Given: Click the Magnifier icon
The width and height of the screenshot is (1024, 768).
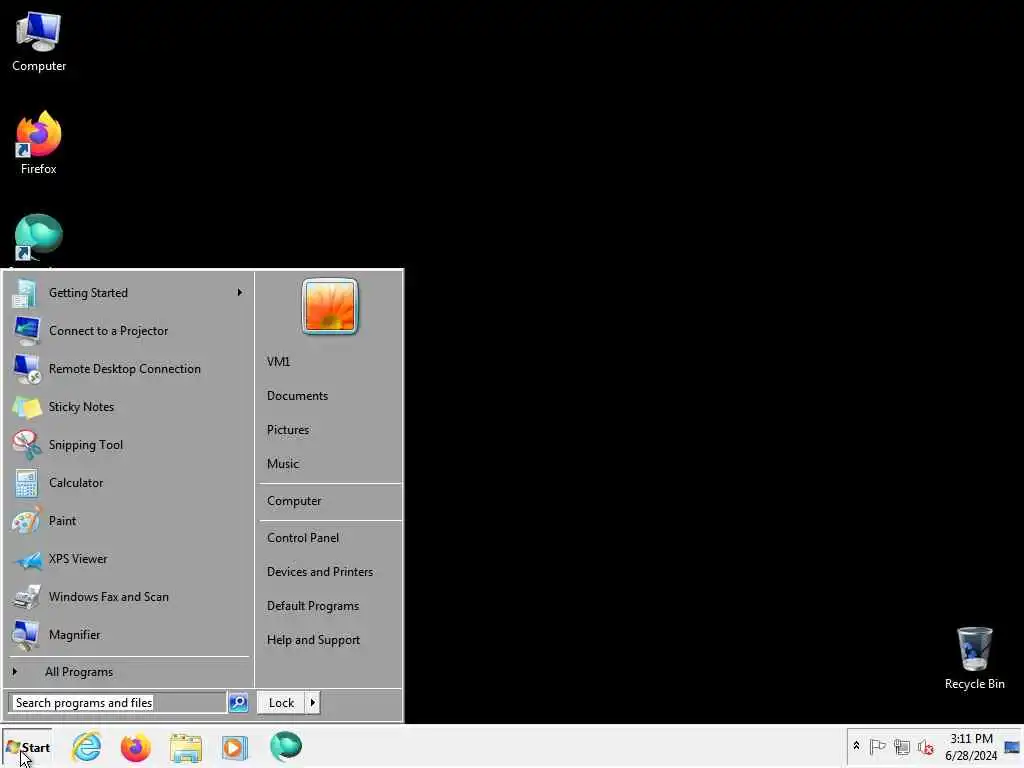Looking at the screenshot, I should (x=26, y=635).
